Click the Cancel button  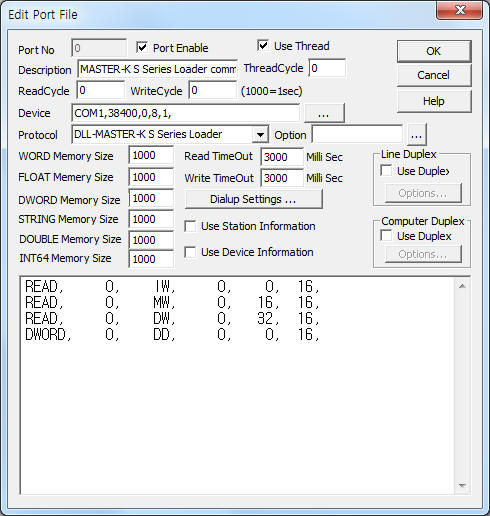pyautogui.click(x=434, y=75)
